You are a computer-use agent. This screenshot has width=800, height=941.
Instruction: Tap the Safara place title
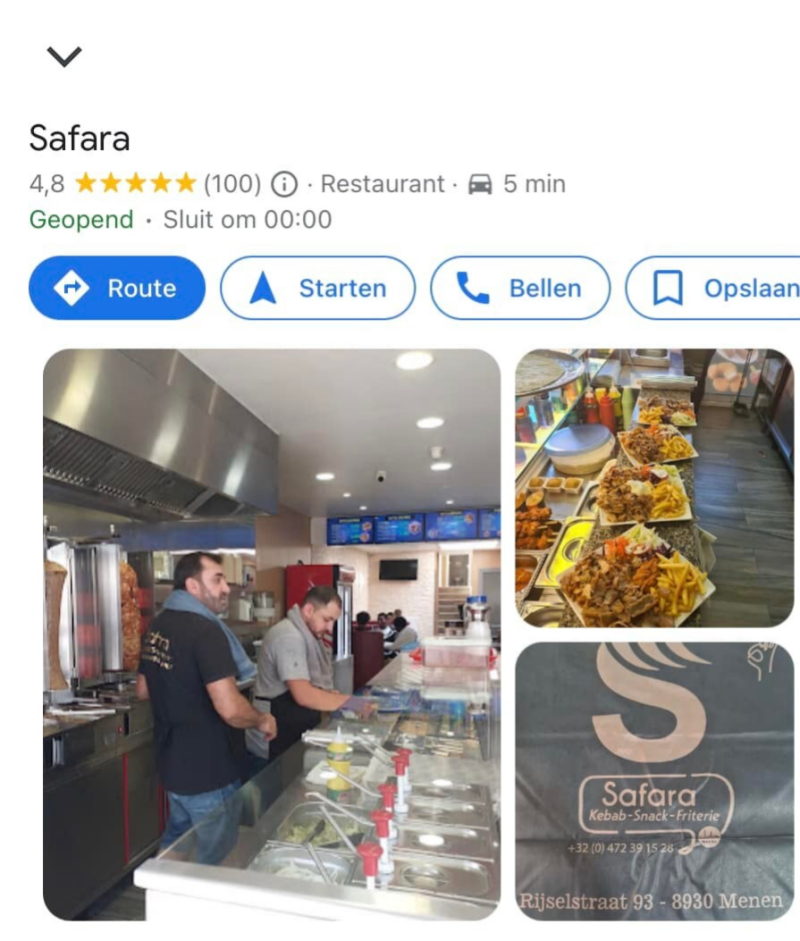(79, 138)
